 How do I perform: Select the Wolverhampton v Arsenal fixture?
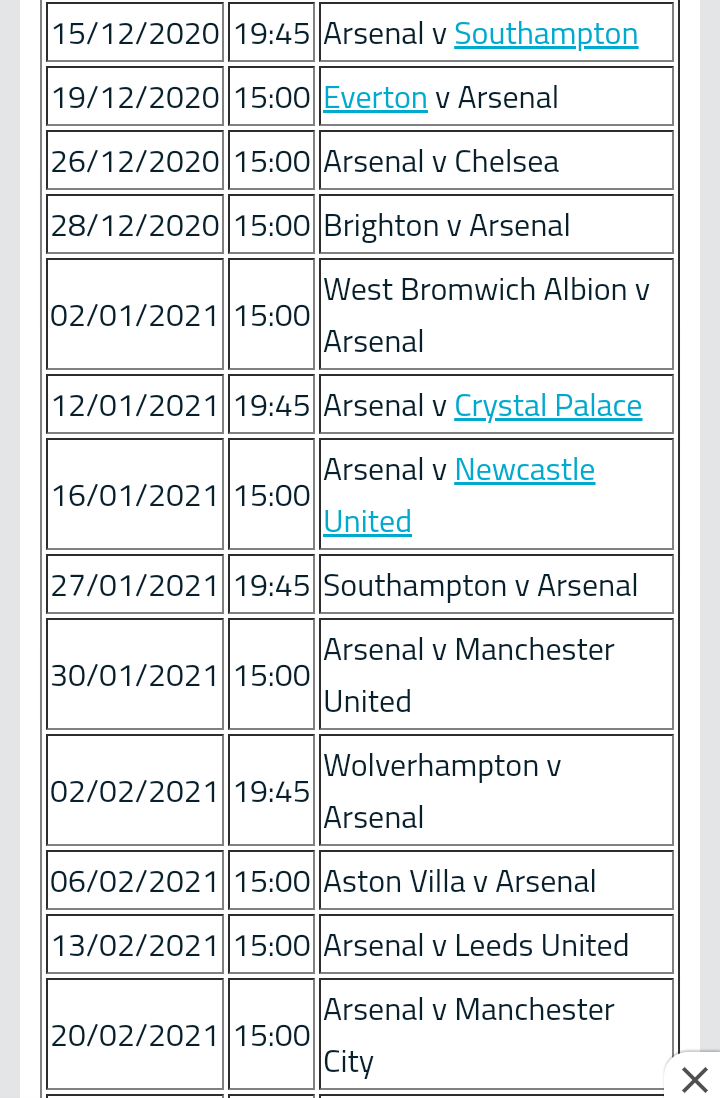click(442, 790)
